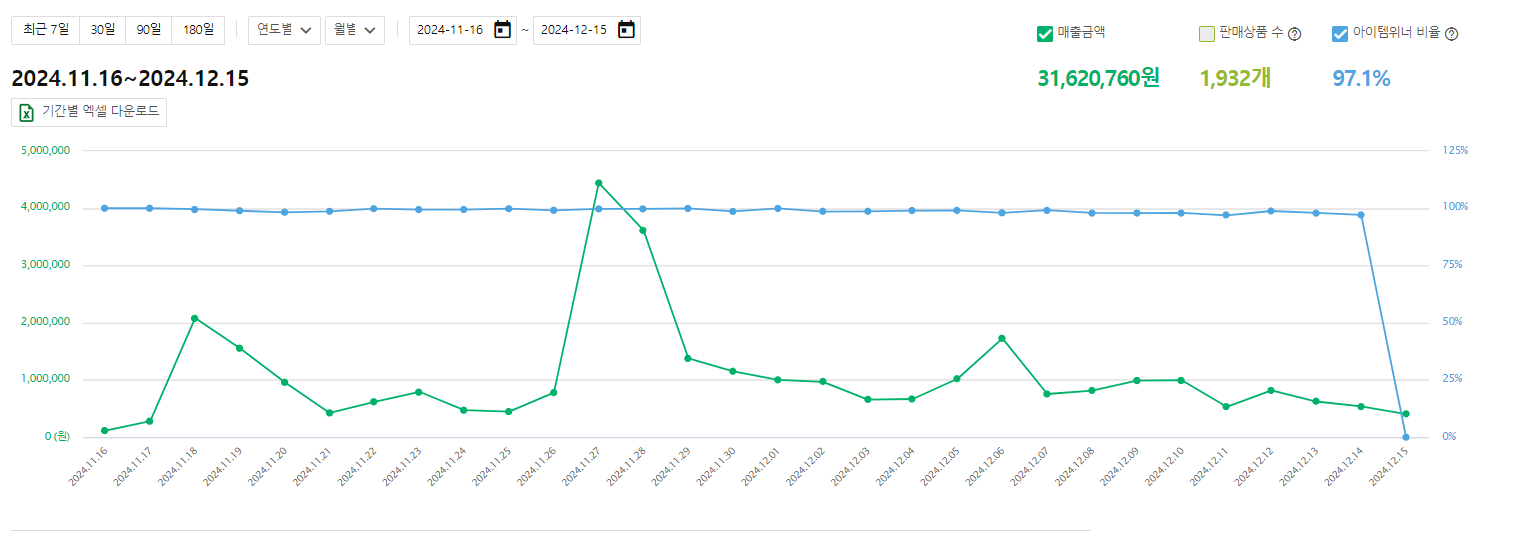Select the 최근 7일 period tab
This screenshot has height=538, width=1527.
click(x=45, y=30)
